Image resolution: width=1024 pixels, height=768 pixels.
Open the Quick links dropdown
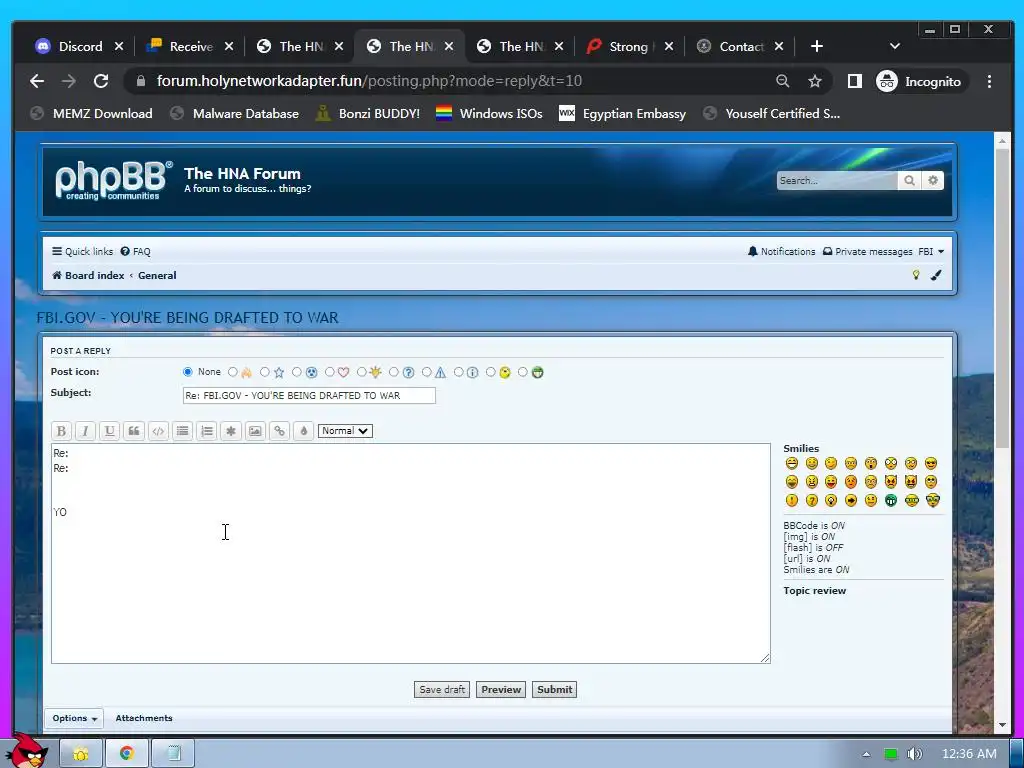[x=83, y=251]
